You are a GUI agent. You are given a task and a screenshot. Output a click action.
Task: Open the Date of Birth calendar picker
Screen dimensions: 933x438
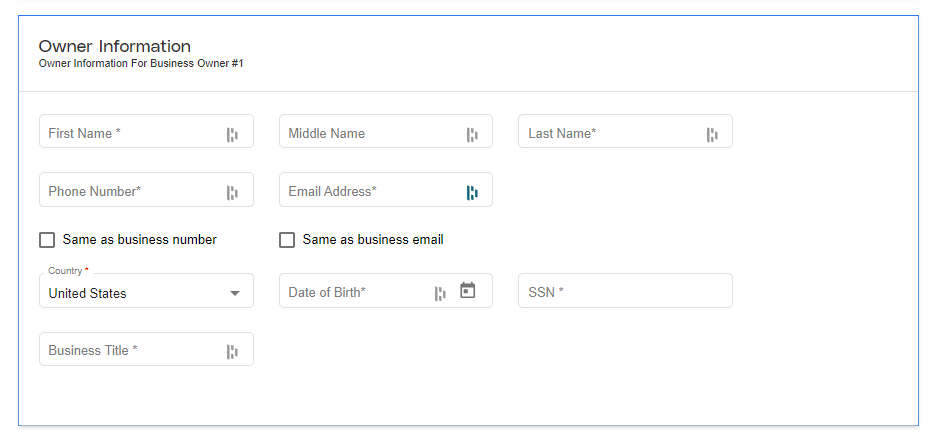coord(468,290)
